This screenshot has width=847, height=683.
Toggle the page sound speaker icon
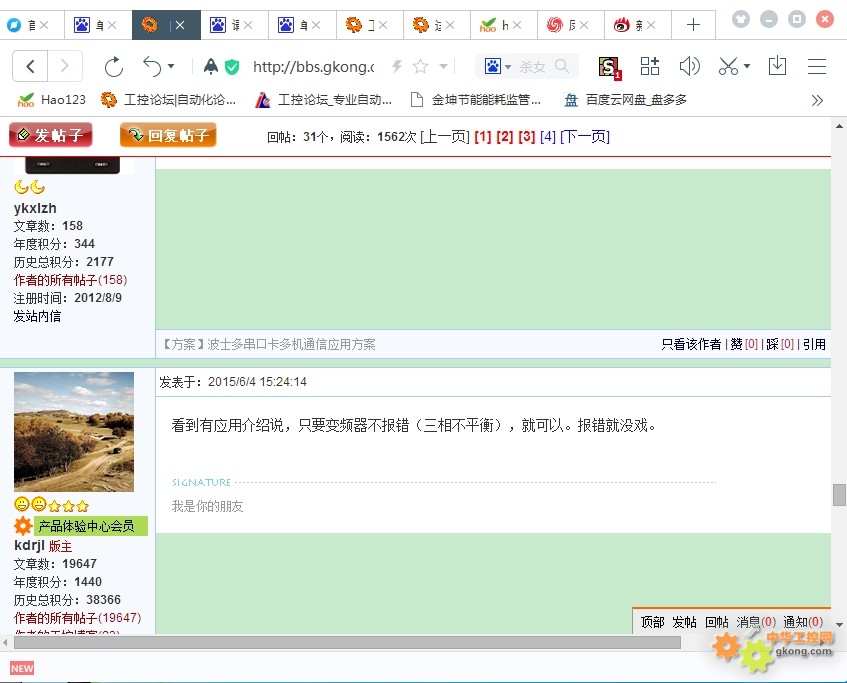point(689,66)
